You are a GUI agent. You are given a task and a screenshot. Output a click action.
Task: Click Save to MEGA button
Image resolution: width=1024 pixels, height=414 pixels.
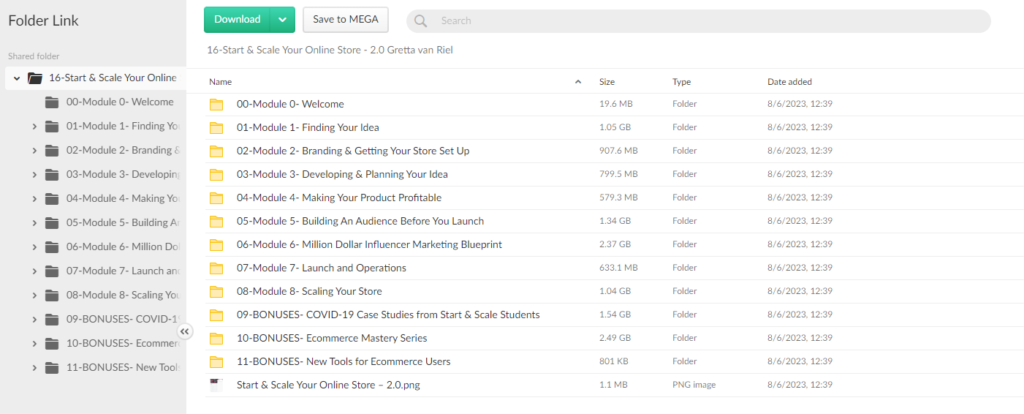345,20
